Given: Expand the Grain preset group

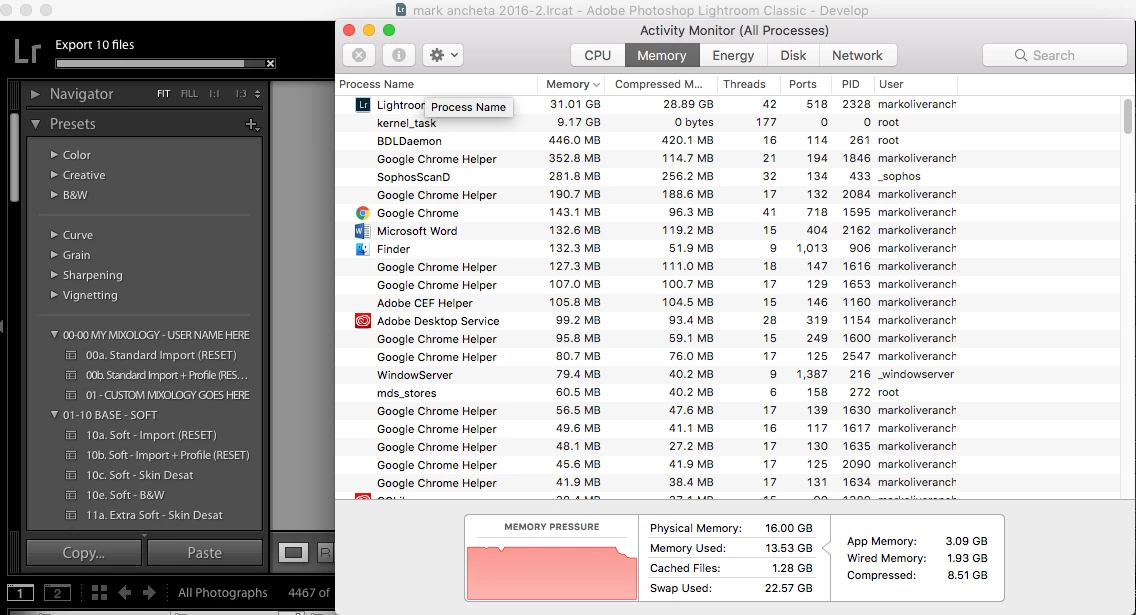Looking at the screenshot, I should [x=54, y=255].
